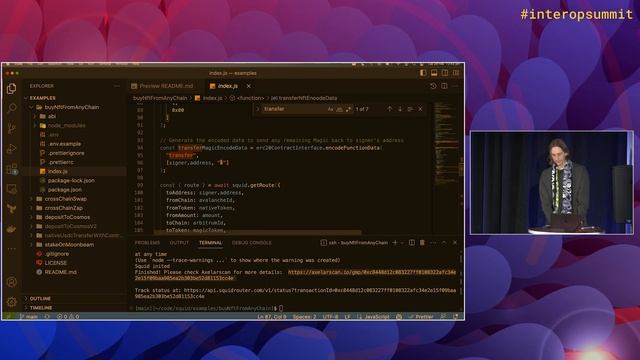Click Spaces: 2 indentation in status bar
The height and width of the screenshot is (360, 640).
pos(304,316)
